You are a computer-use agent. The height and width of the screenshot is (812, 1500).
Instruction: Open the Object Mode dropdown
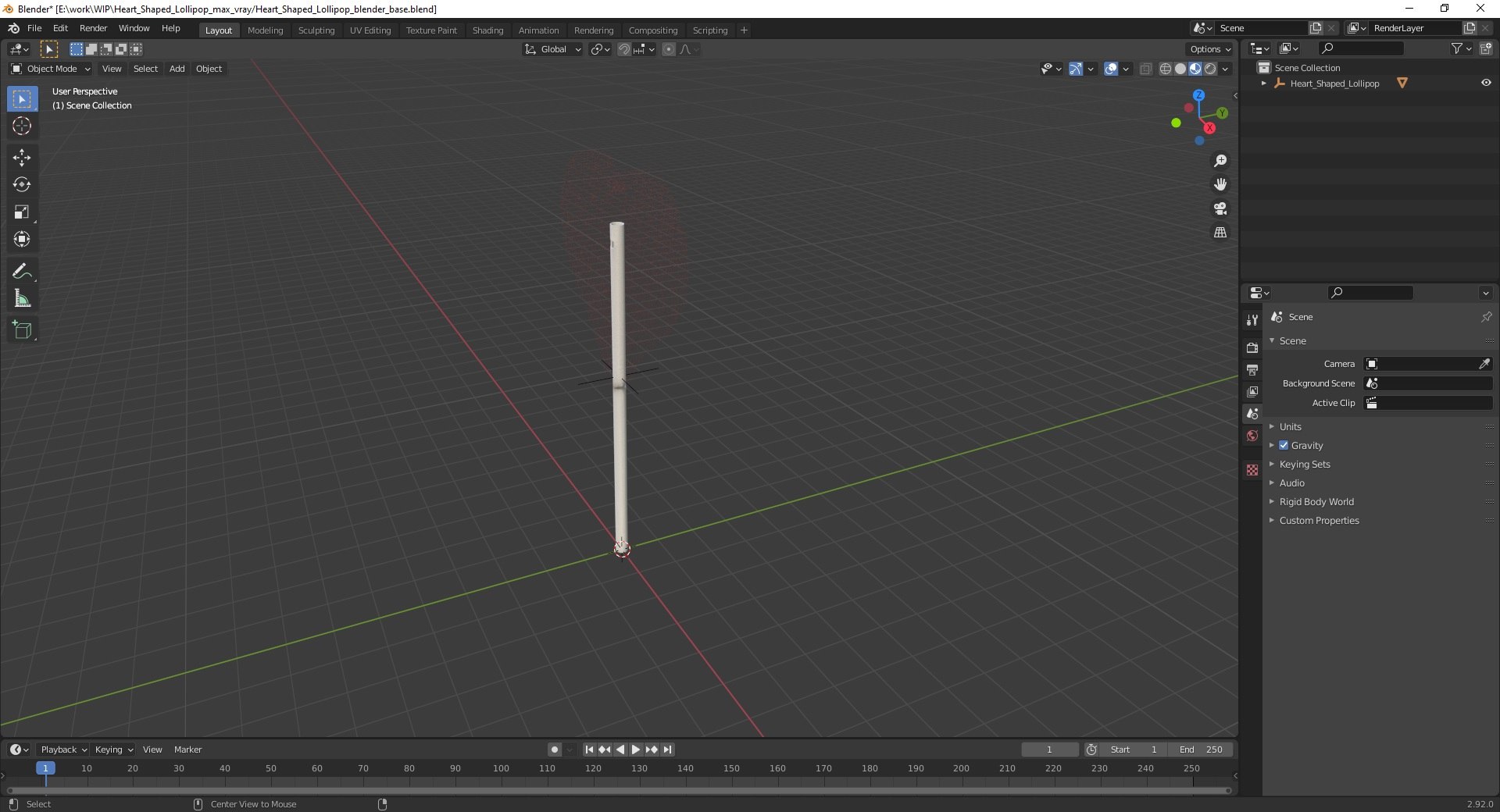pyautogui.click(x=51, y=69)
